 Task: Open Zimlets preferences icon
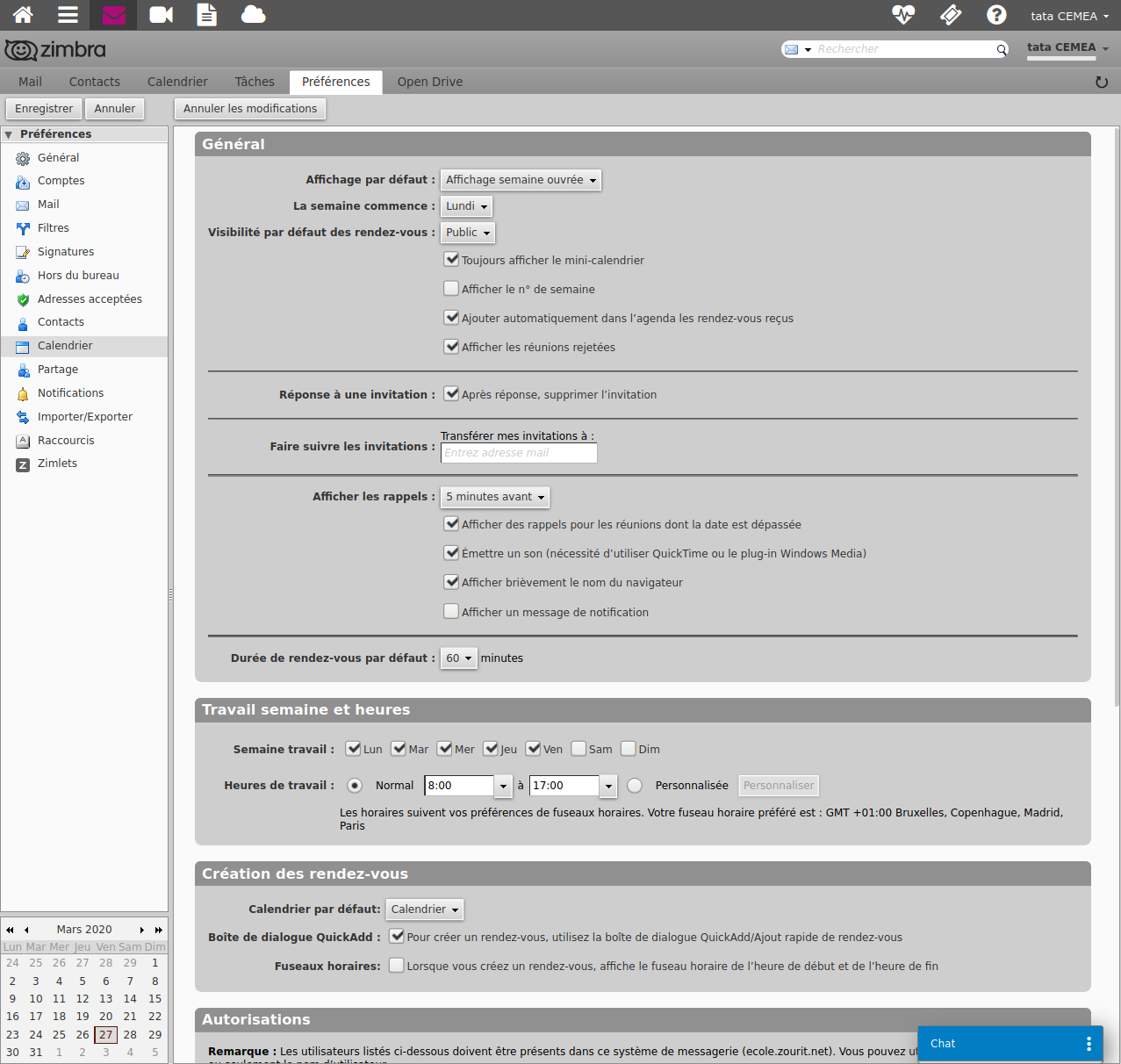coord(23,465)
